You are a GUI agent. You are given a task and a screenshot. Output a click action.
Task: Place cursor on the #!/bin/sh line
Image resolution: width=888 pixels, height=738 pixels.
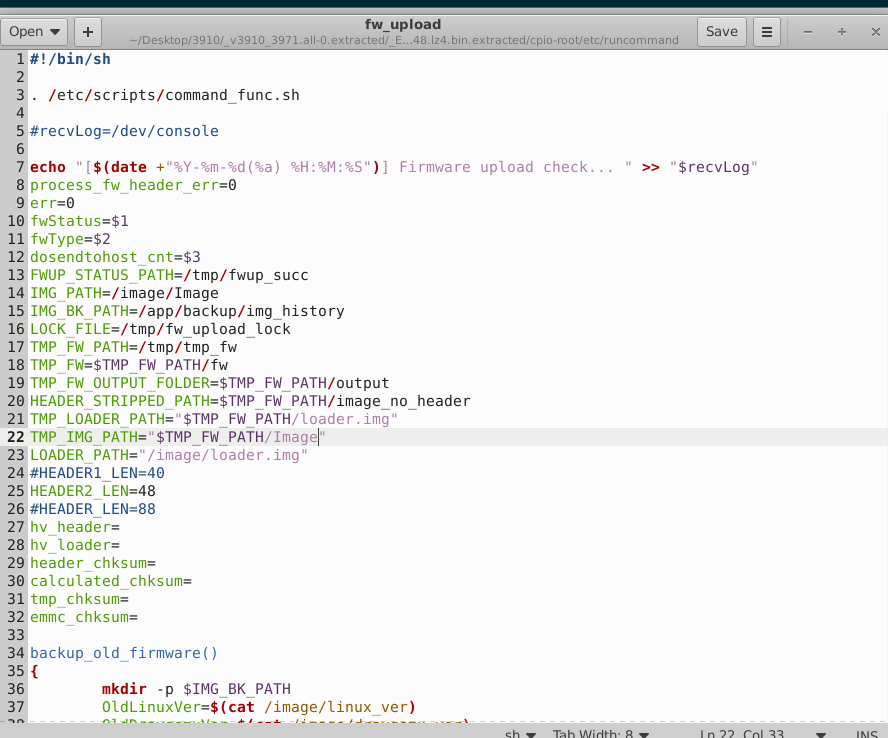coord(70,59)
